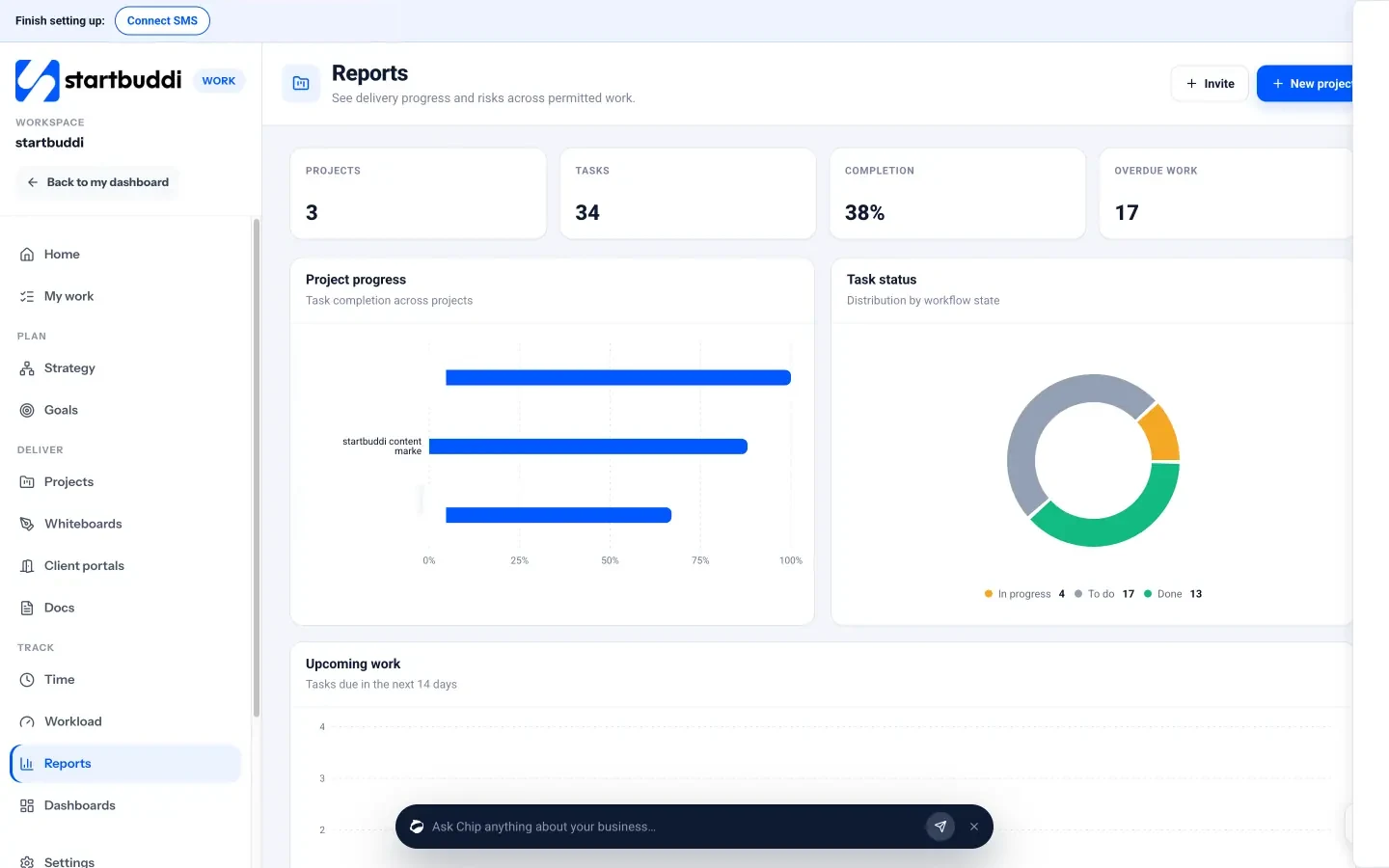Click the Completion 38% card
Image resolution: width=1389 pixels, height=868 pixels.
click(x=958, y=193)
